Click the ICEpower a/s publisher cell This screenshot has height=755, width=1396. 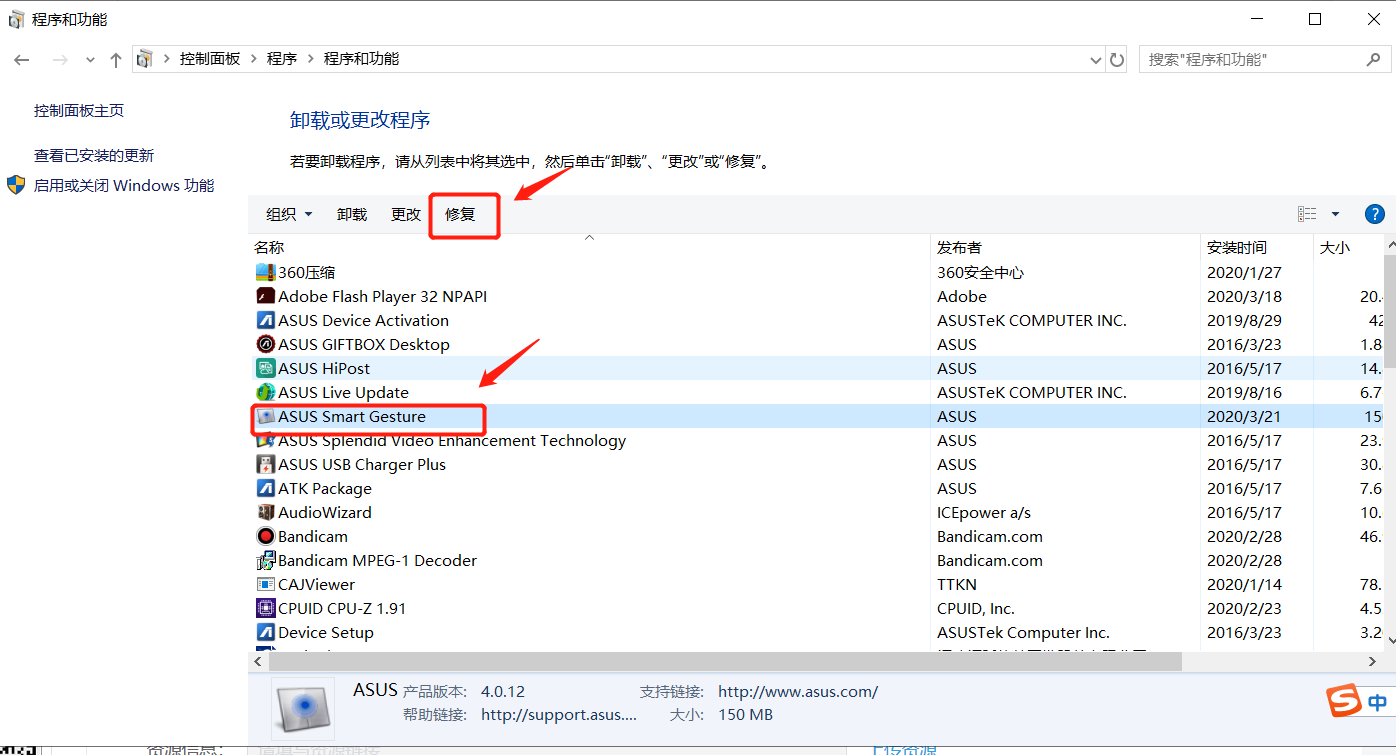coord(984,512)
